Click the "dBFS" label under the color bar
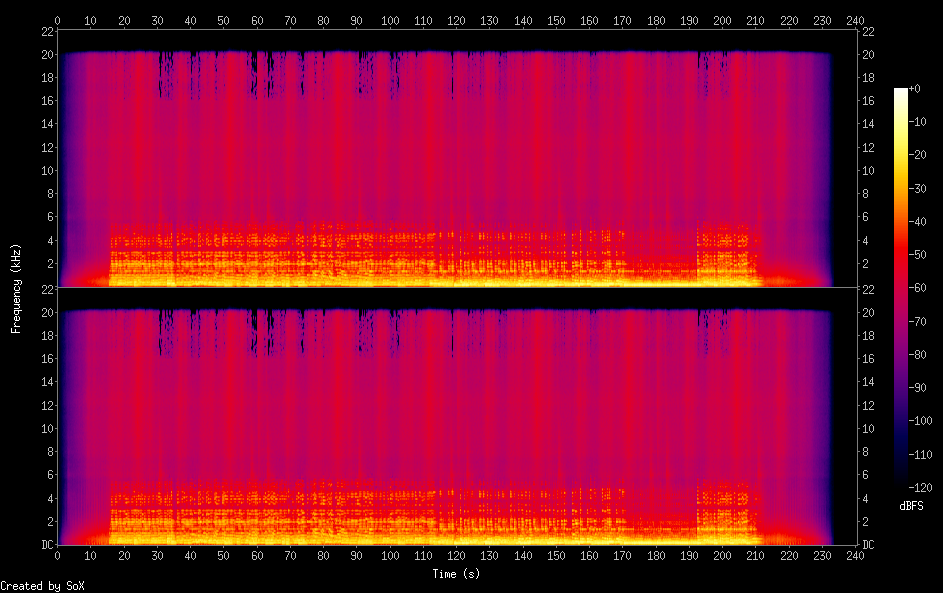 pos(911,506)
